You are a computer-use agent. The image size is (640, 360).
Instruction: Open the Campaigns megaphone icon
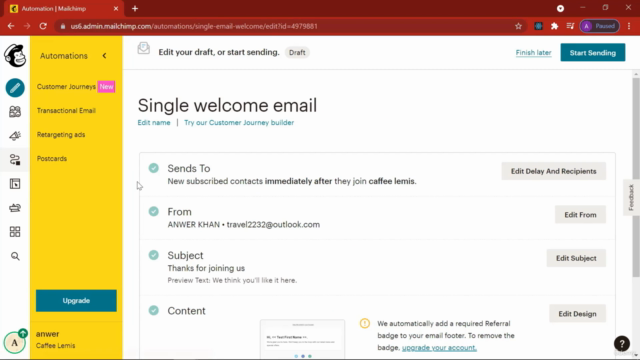[15, 136]
